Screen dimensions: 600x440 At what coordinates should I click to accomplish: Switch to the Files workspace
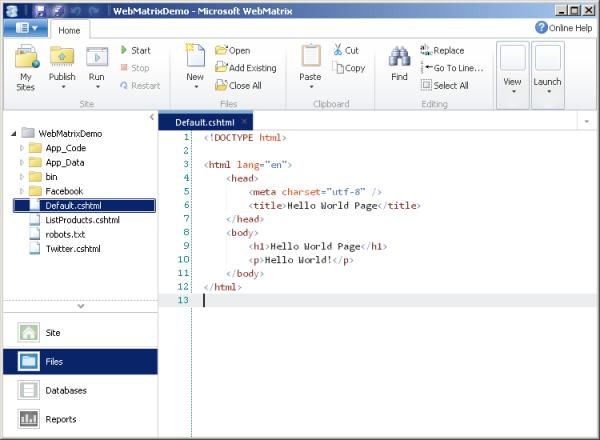pos(80,362)
